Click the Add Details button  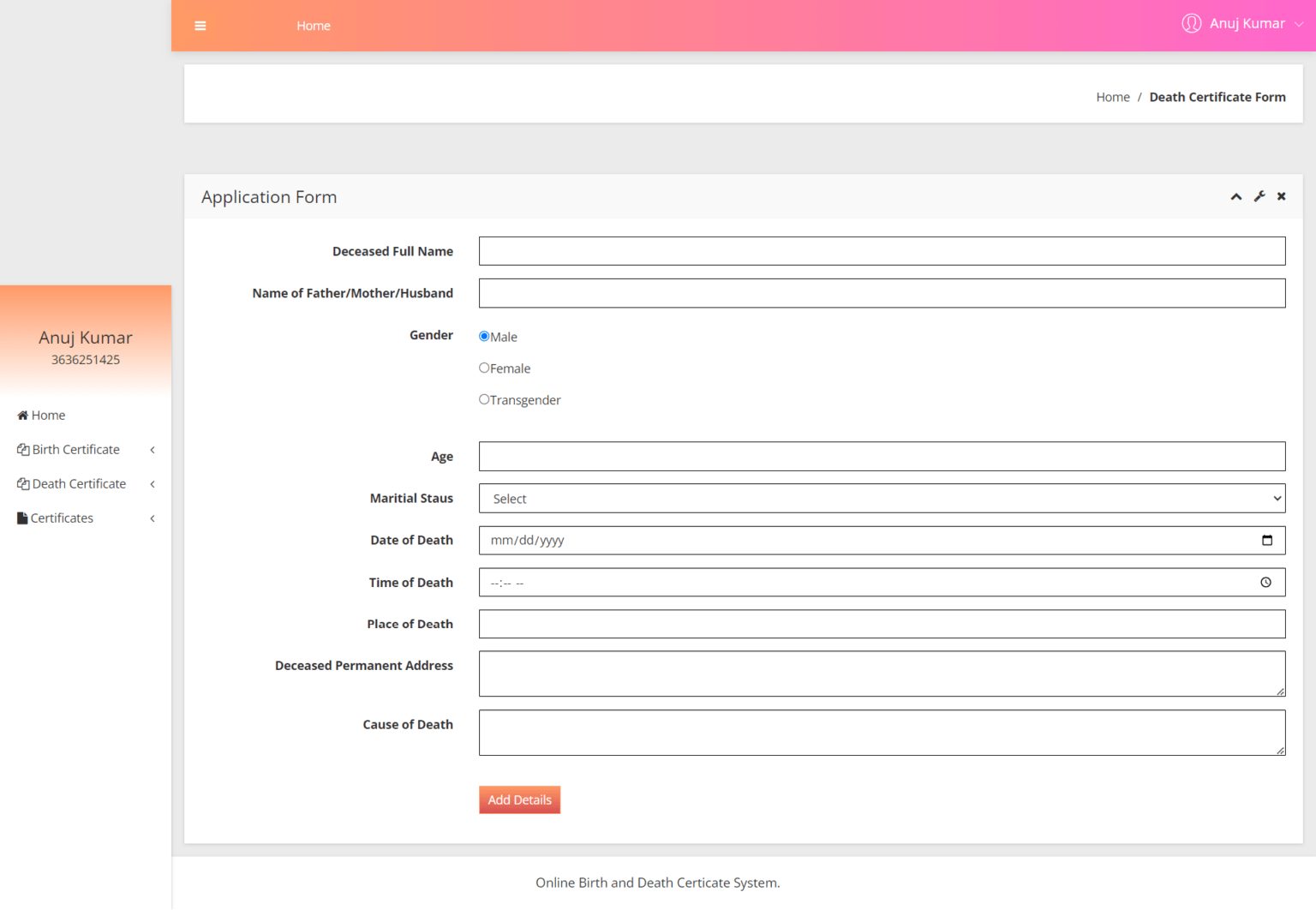point(519,799)
